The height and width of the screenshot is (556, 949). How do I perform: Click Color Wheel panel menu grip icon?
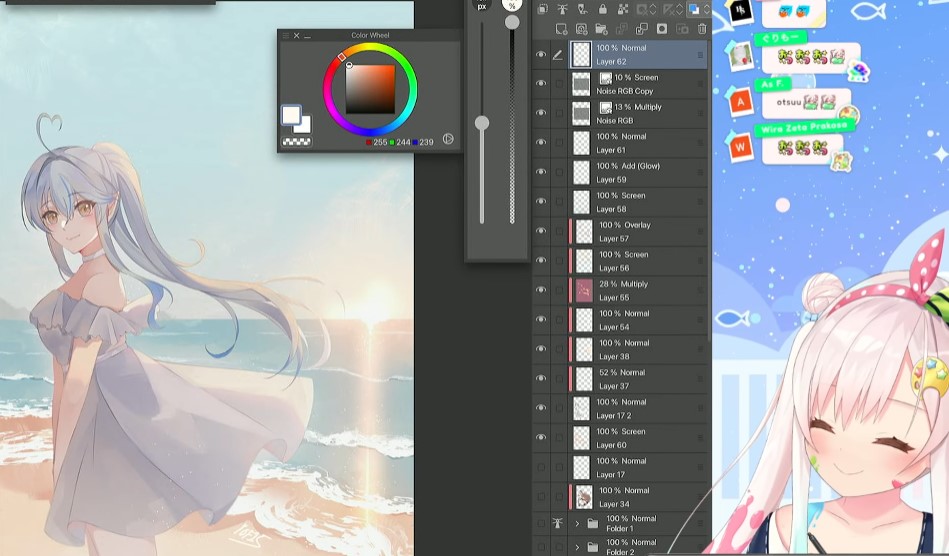tap(286, 36)
